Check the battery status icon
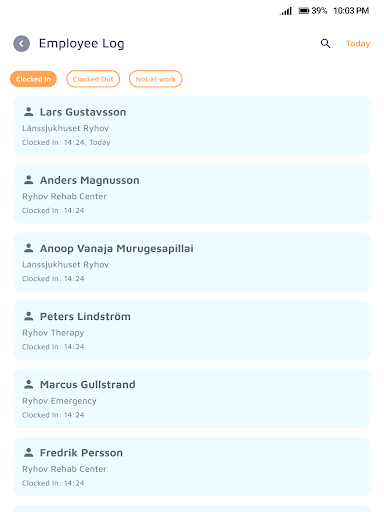The image size is (384, 512). tap(304, 11)
